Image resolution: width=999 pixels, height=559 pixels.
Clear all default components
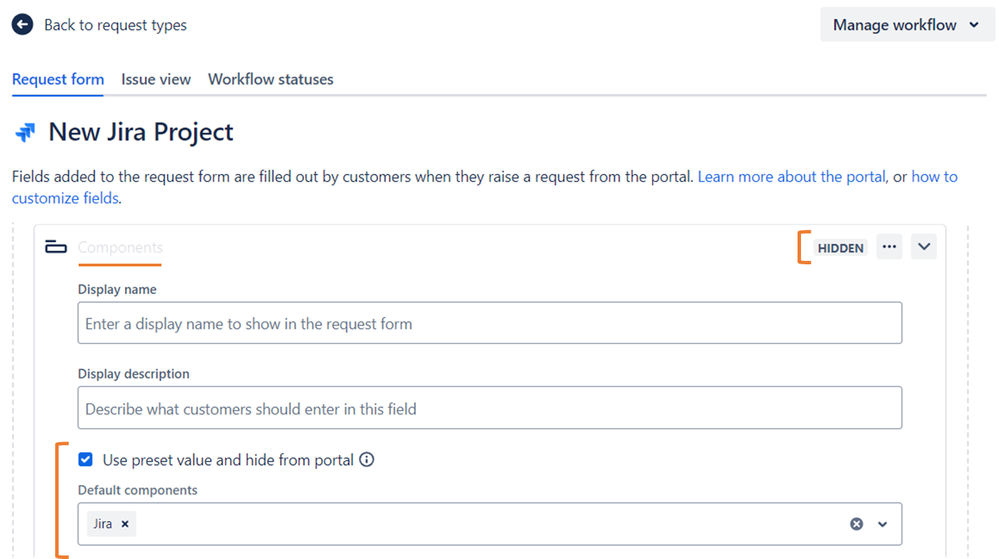point(856,524)
